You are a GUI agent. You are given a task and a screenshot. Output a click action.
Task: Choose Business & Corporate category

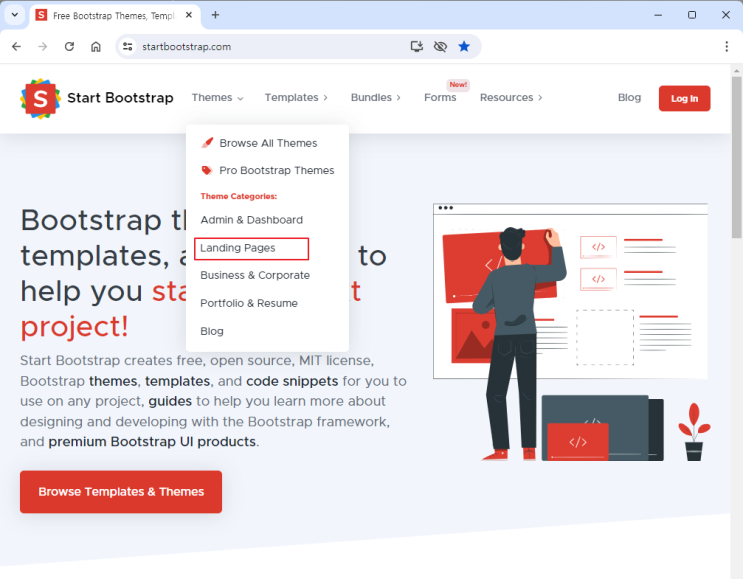pos(255,275)
